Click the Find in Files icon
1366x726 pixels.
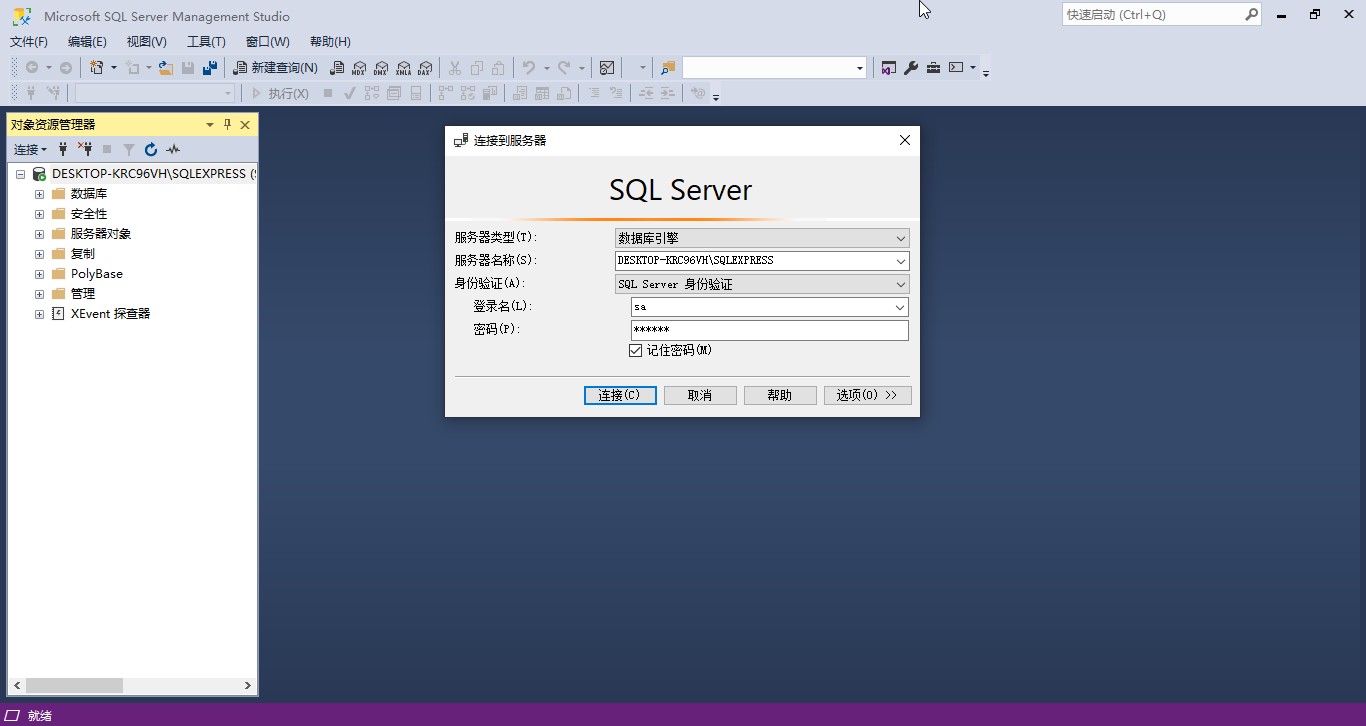(x=668, y=68)
